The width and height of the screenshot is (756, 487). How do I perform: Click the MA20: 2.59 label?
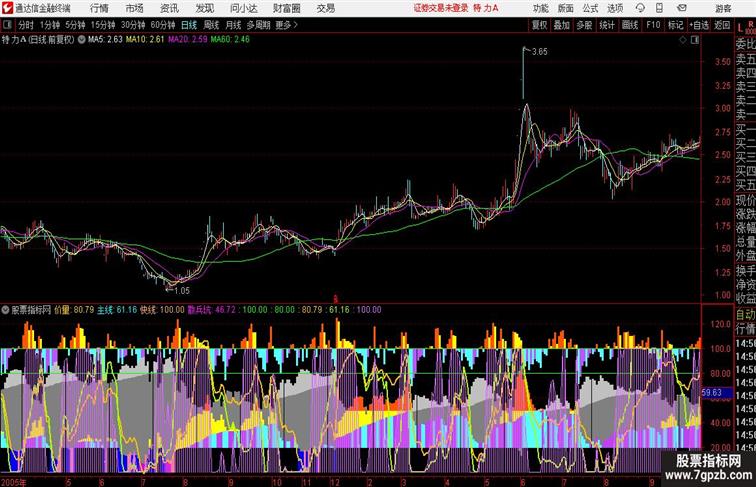[x=188, y=40]
